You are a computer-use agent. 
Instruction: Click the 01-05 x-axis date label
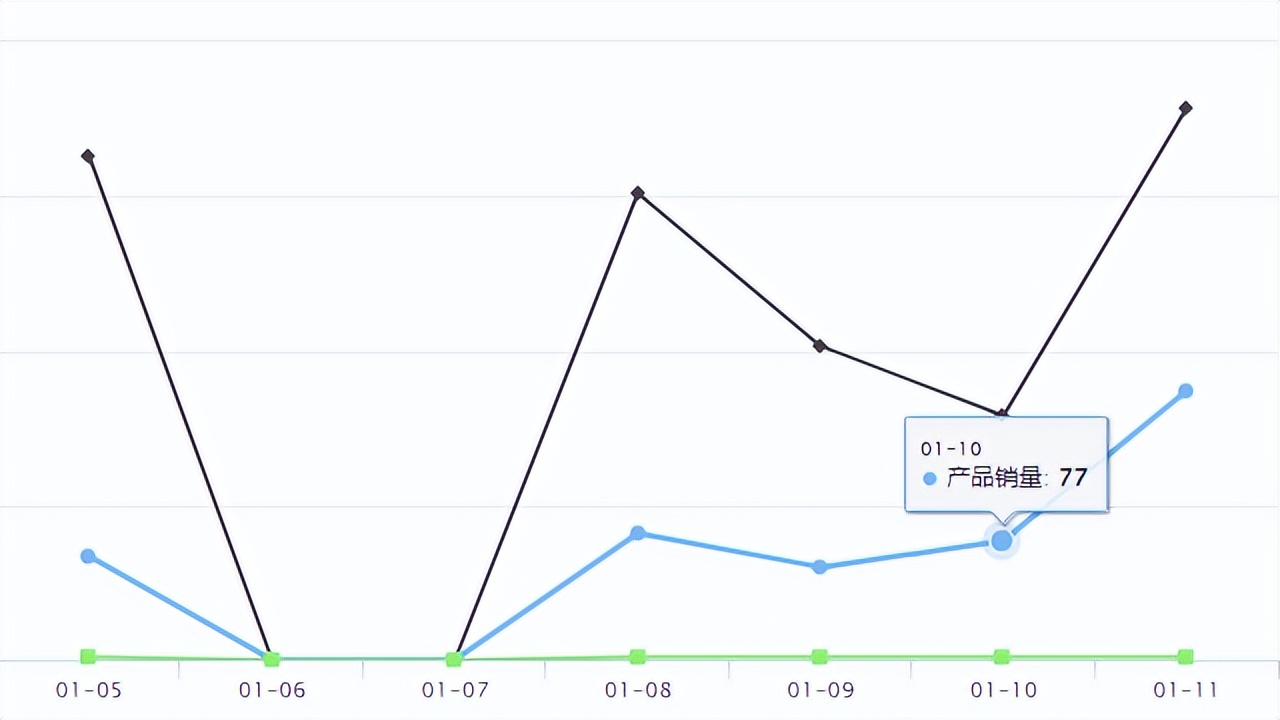tap(89, 690)
